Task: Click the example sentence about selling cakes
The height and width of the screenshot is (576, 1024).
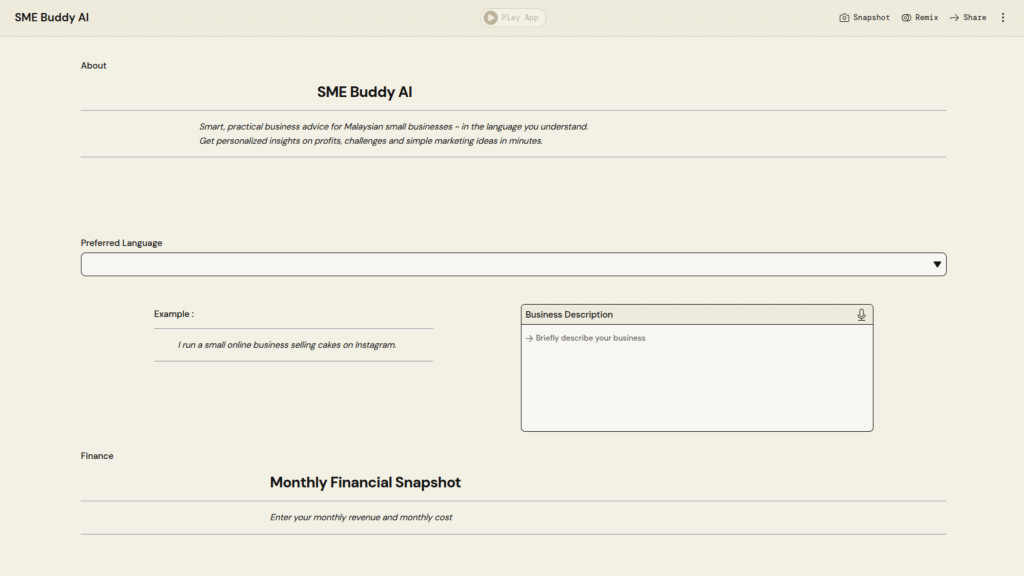Action: click(x=287, y=345)
